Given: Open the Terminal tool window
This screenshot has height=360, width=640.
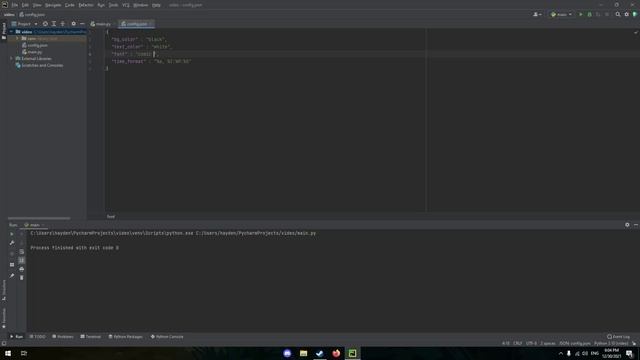Looking at the screenshot, I should pos(90,337).
